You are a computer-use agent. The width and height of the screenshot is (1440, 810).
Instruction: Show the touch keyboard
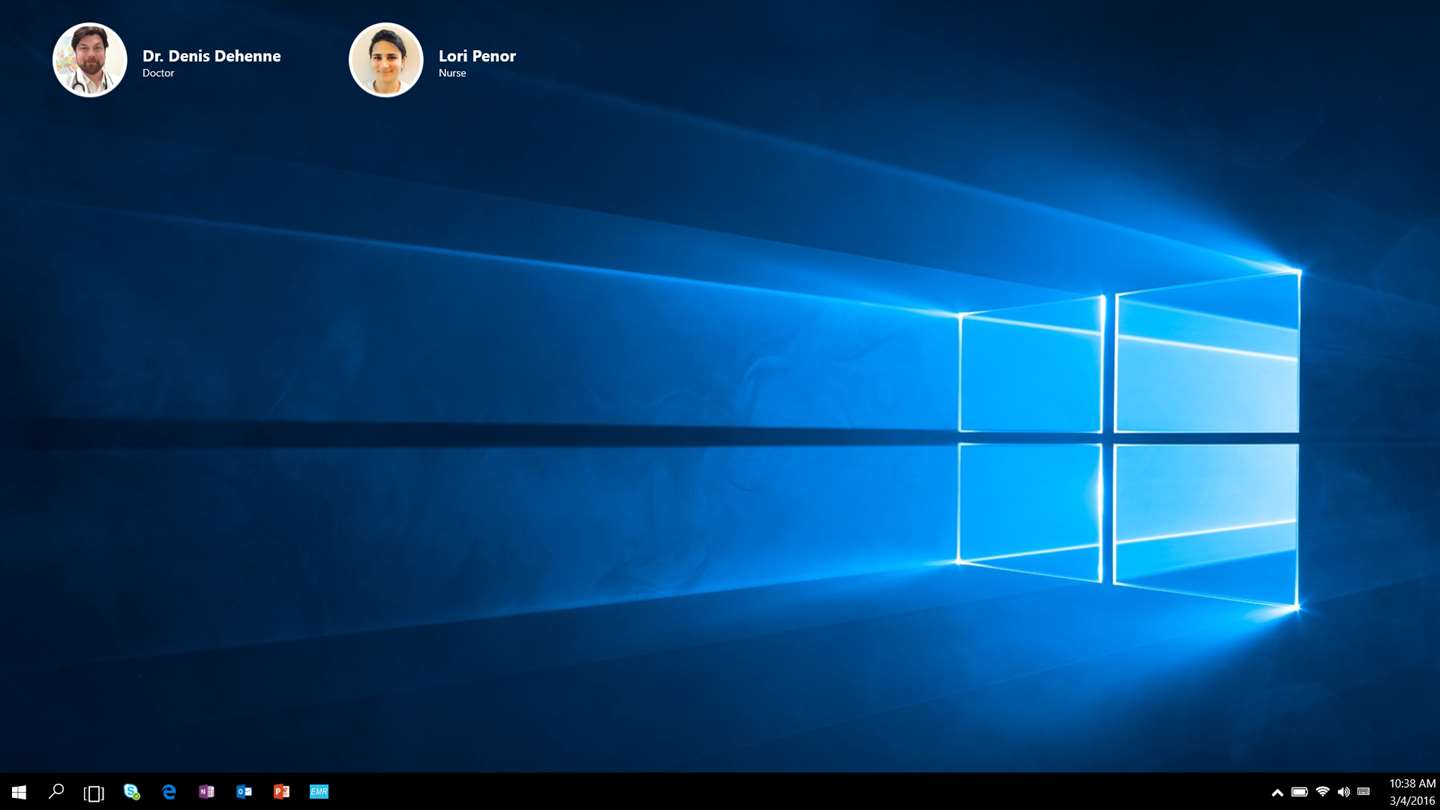(1363, 792)
